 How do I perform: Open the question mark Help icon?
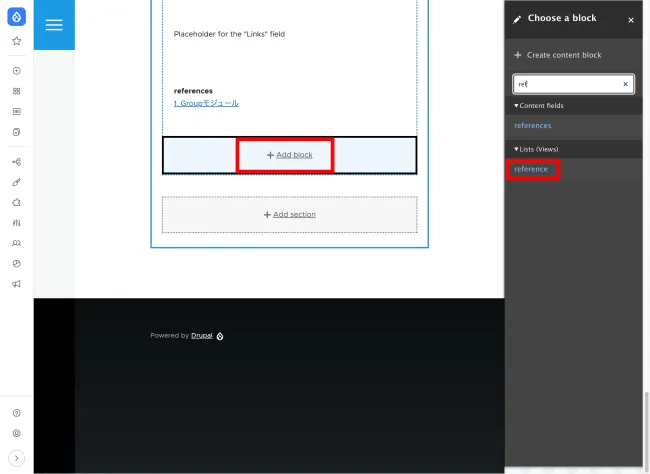[16, 412]
